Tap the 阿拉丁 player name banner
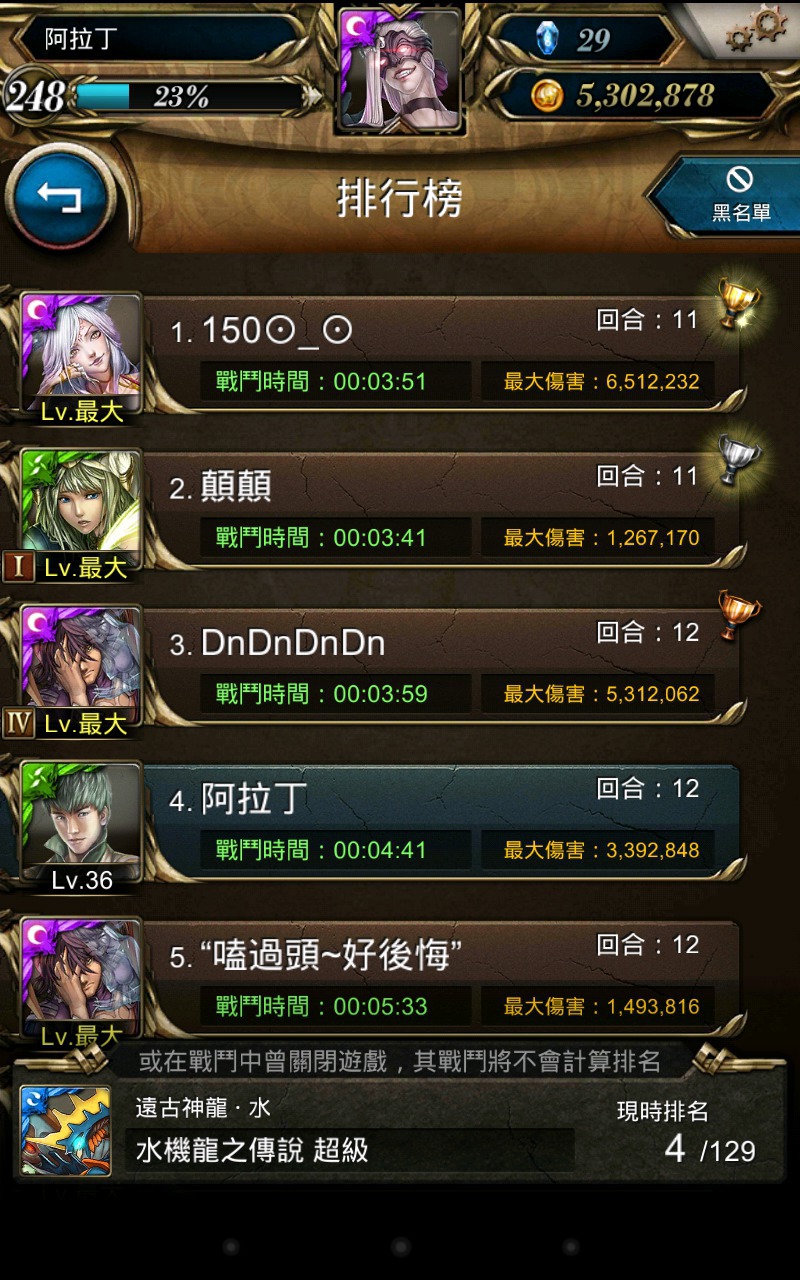Screen dimensions: 800x1280 click(160, 39)
